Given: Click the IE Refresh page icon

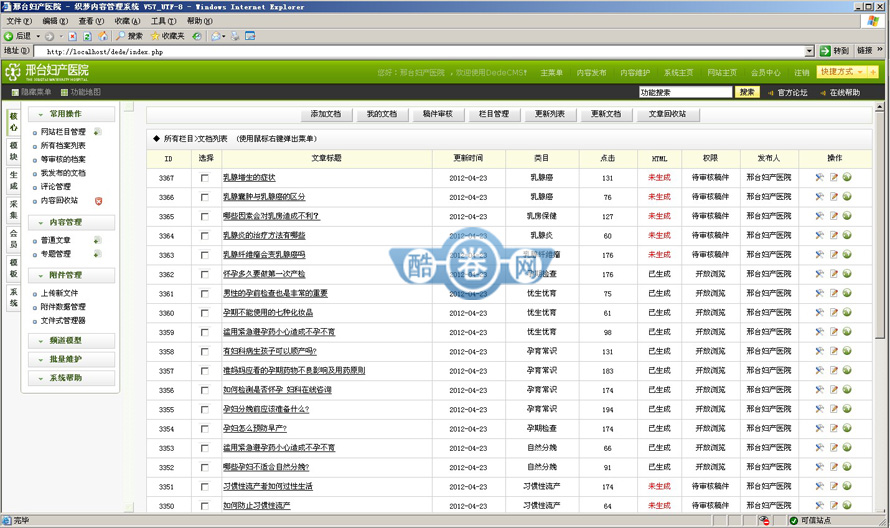Looking at the screenshot, I should pos(87,36).
